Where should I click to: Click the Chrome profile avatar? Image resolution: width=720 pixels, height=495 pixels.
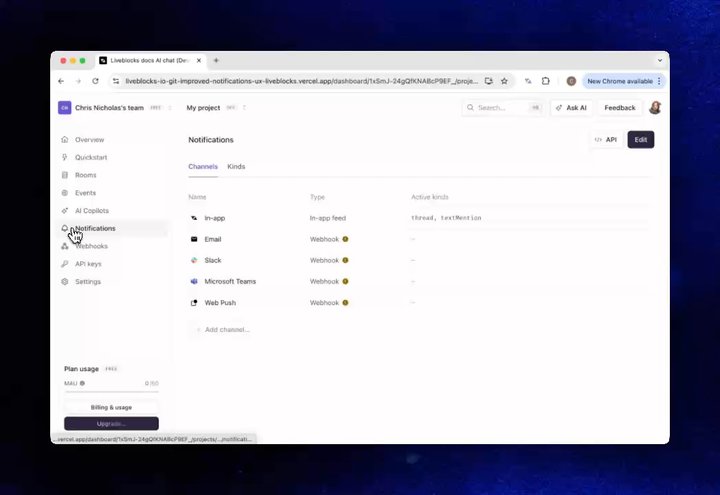[x=571, y=81]
